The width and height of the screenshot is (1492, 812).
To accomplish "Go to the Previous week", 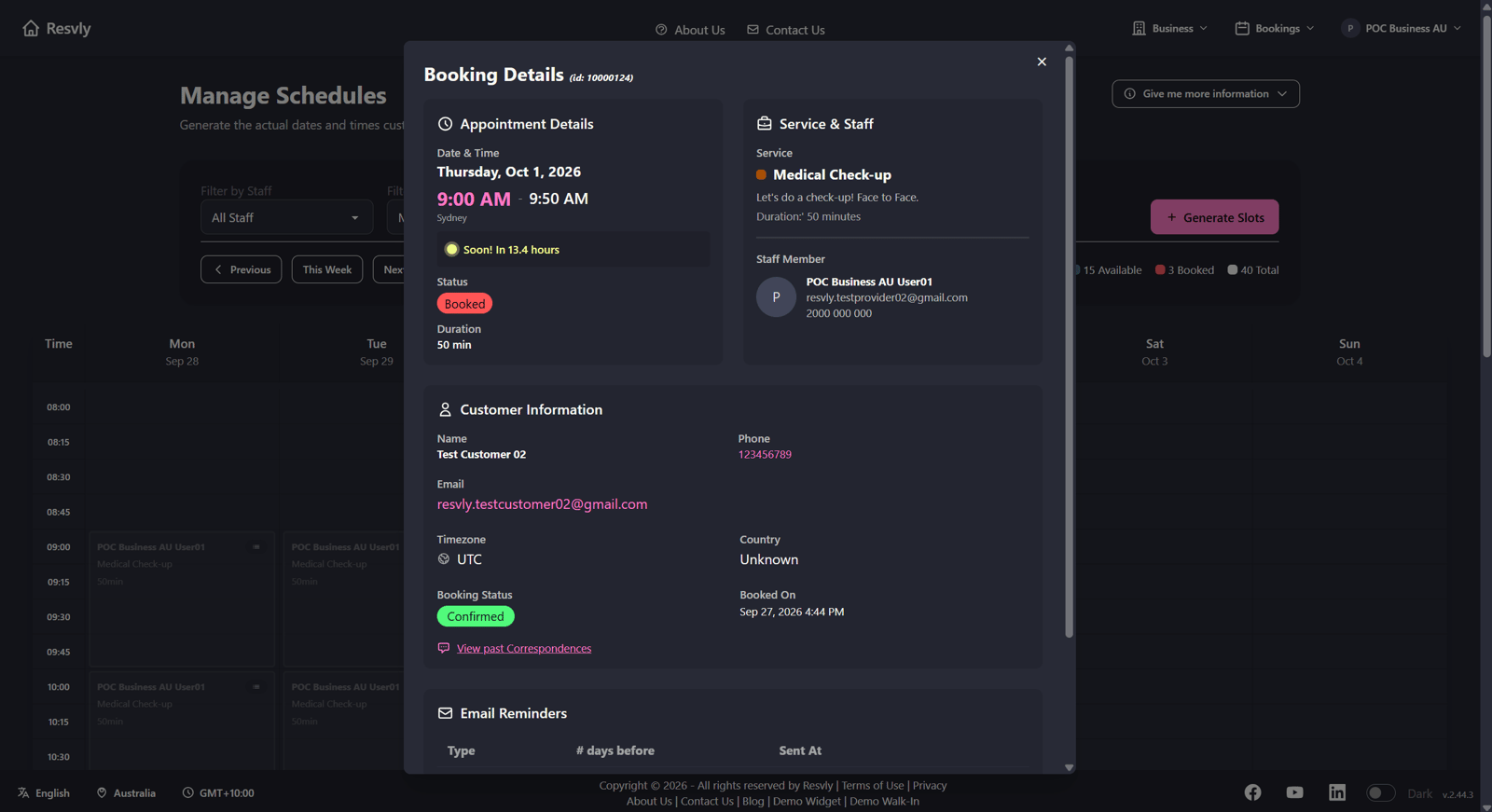I will point(241,269).
